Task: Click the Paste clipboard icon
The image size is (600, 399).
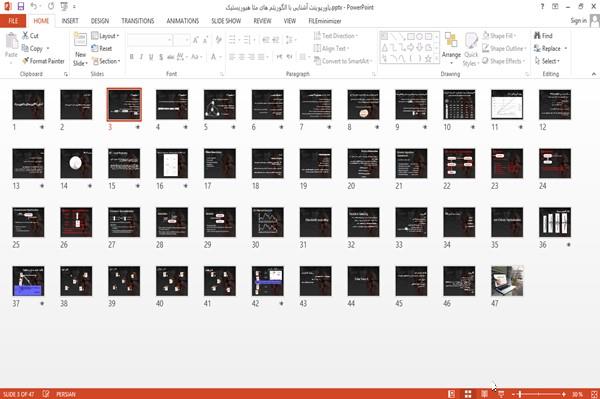Action: [x=11, y=41]
